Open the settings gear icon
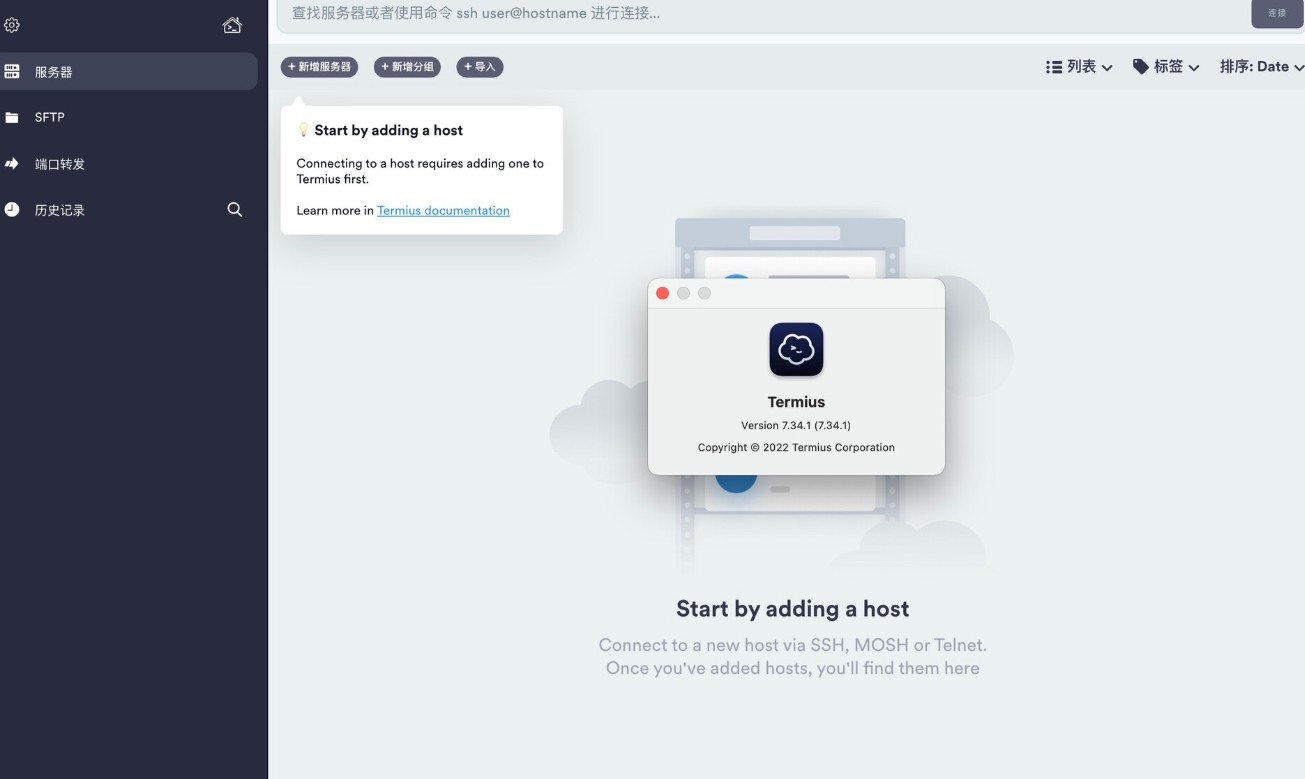This screenshot has height=779, width=1305. pyautogui.click(x=12, y=26)
